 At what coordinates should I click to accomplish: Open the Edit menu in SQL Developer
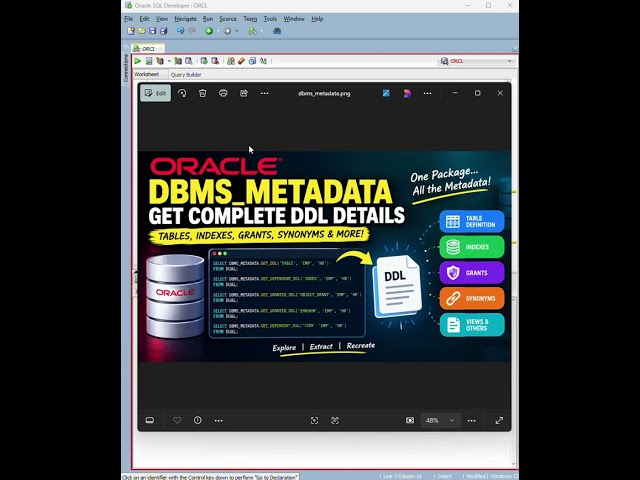144,19
